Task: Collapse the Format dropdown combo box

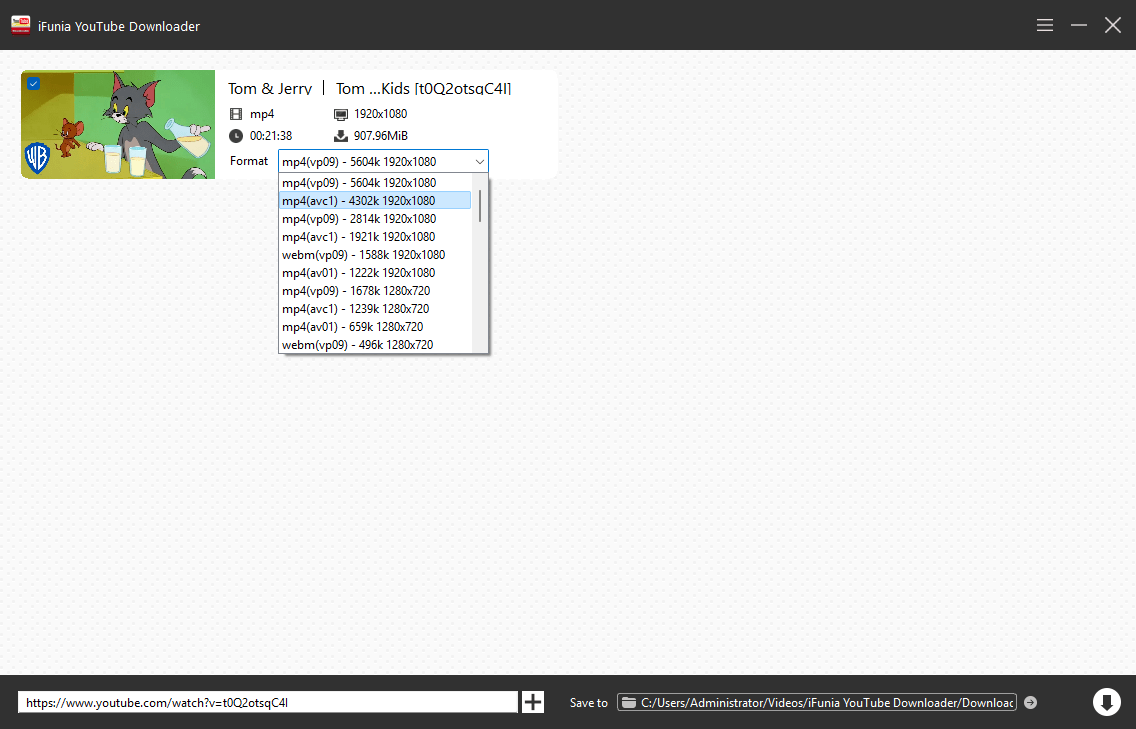Action: pyautogui.click(x=480, y=162)
